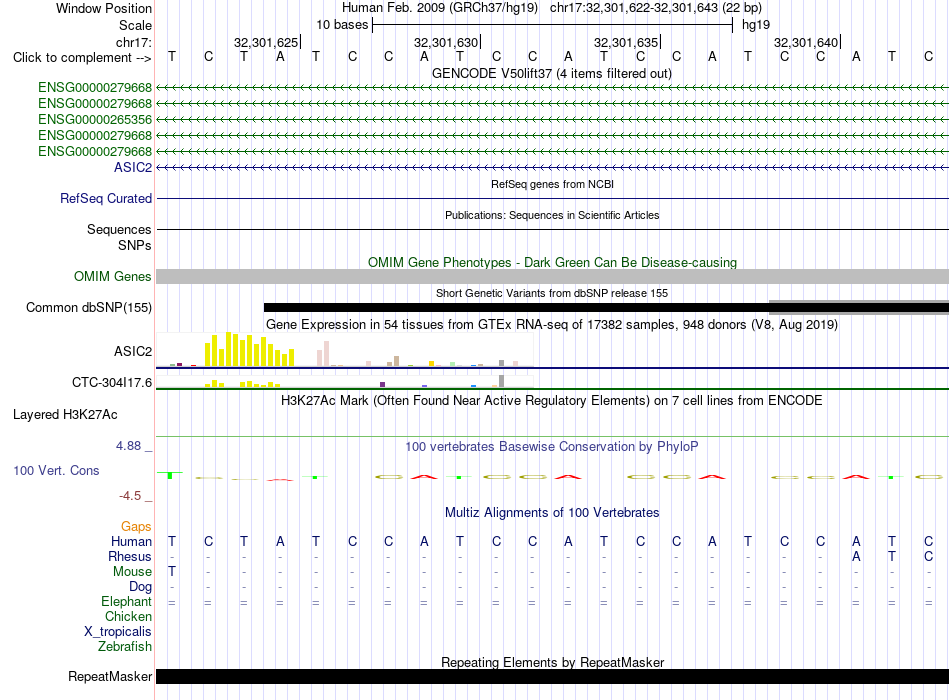Click the Window Position label

tap(104, 8)
